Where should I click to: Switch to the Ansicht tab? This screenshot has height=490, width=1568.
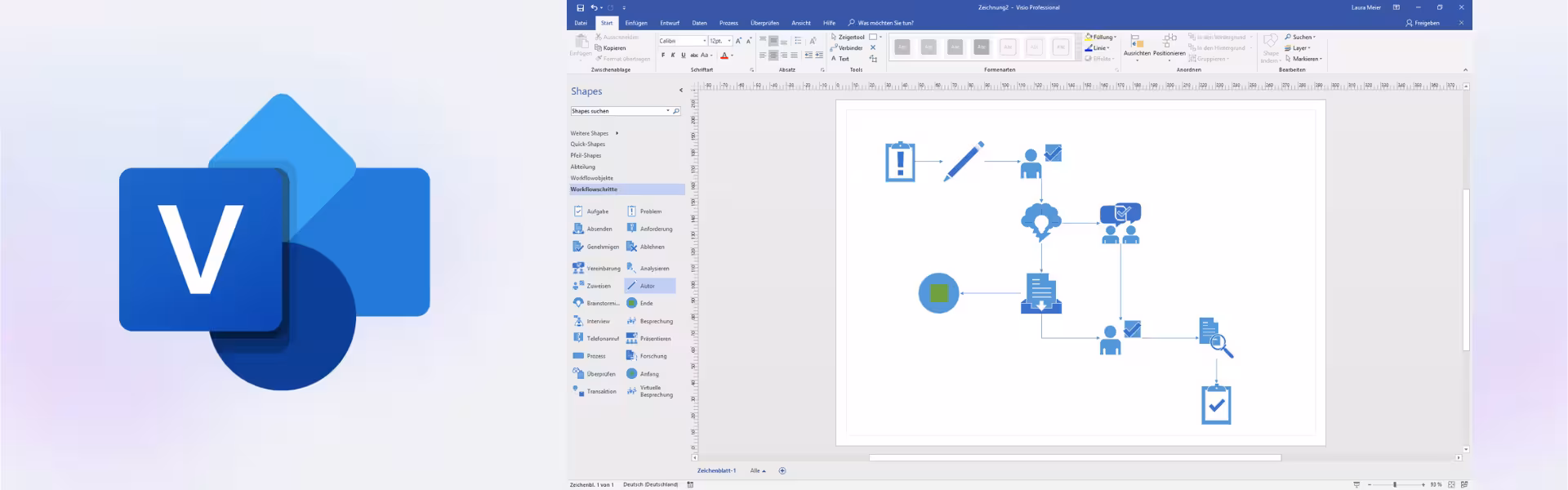coord(801,23)
